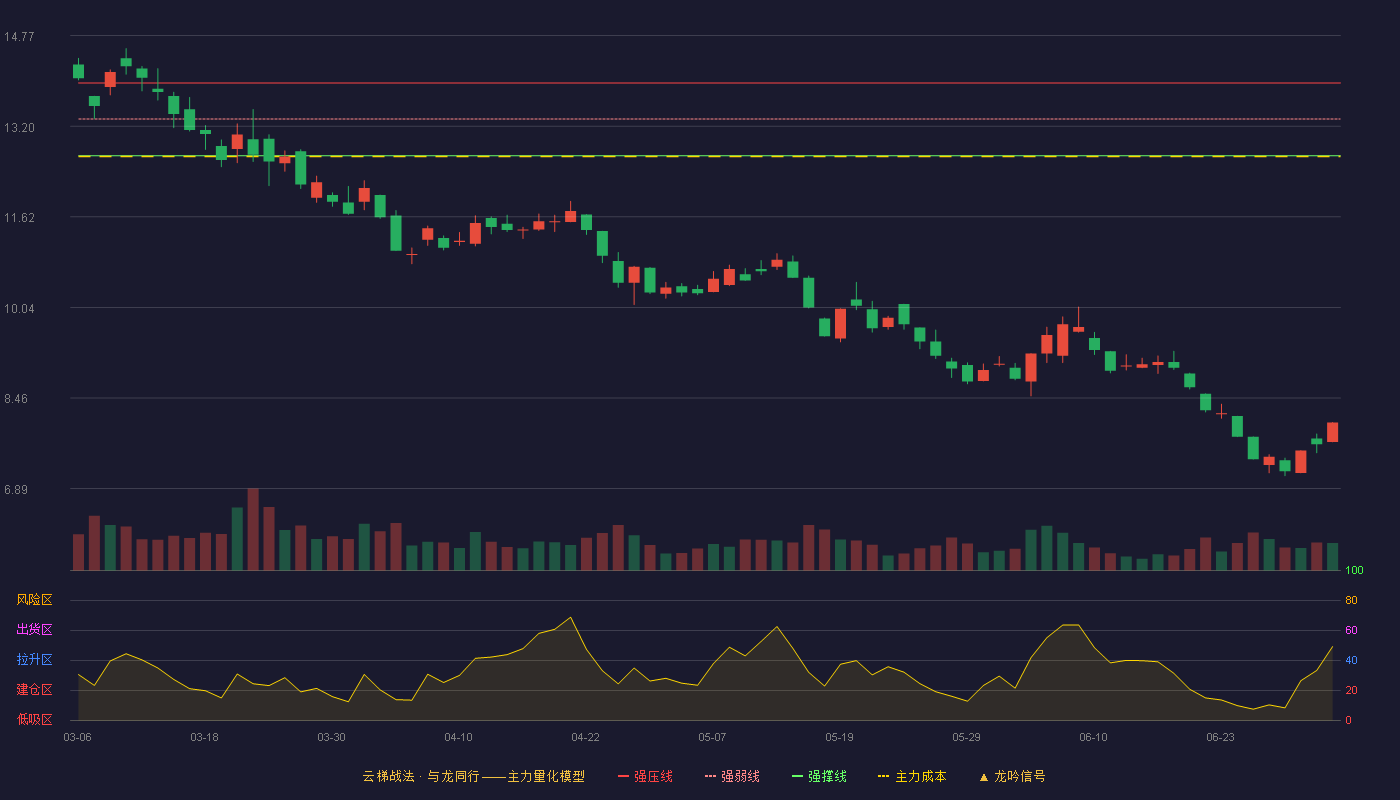Toggle the 强弱线 legend entry
This screenshot has height=800, width=1400.
tap(732, 776)
